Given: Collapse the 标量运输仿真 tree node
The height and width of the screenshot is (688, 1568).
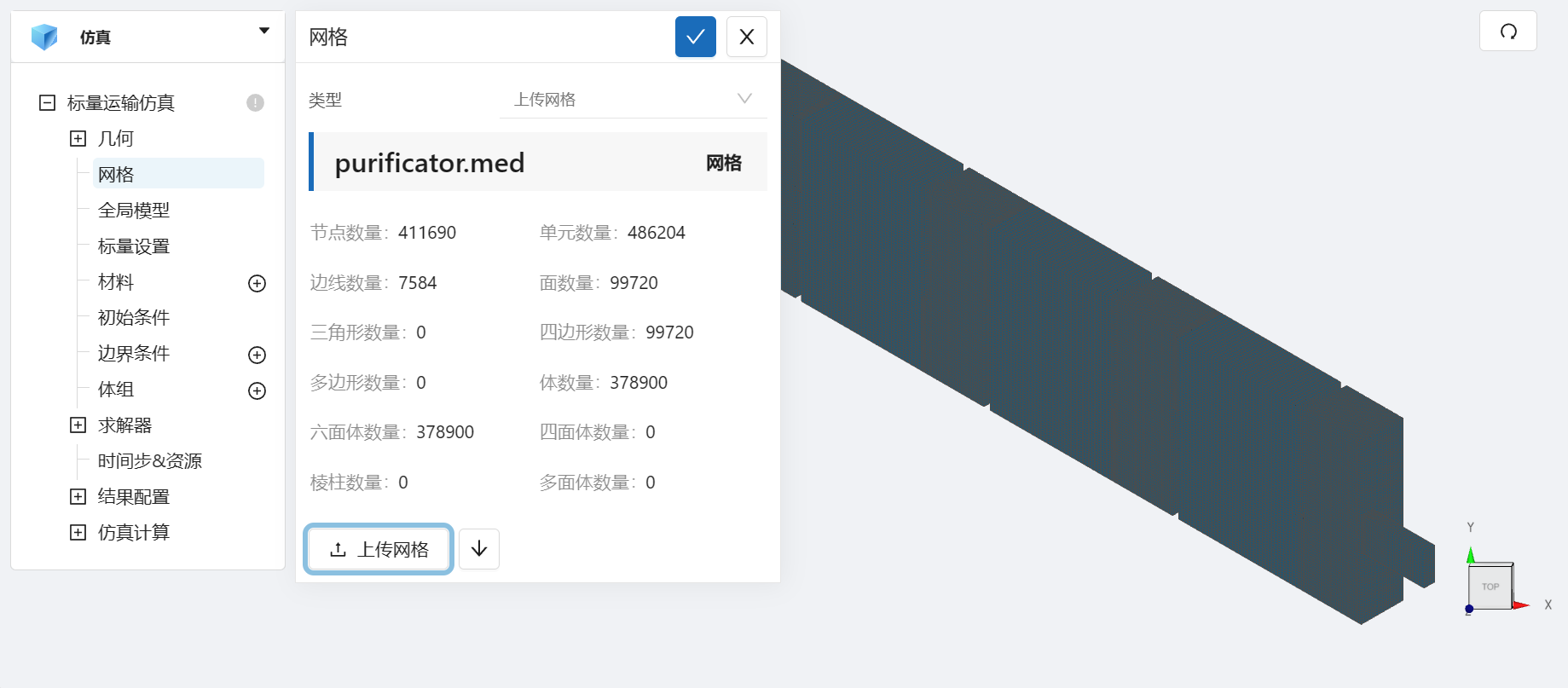Looking at the screenshot, I should pos(48,103).
